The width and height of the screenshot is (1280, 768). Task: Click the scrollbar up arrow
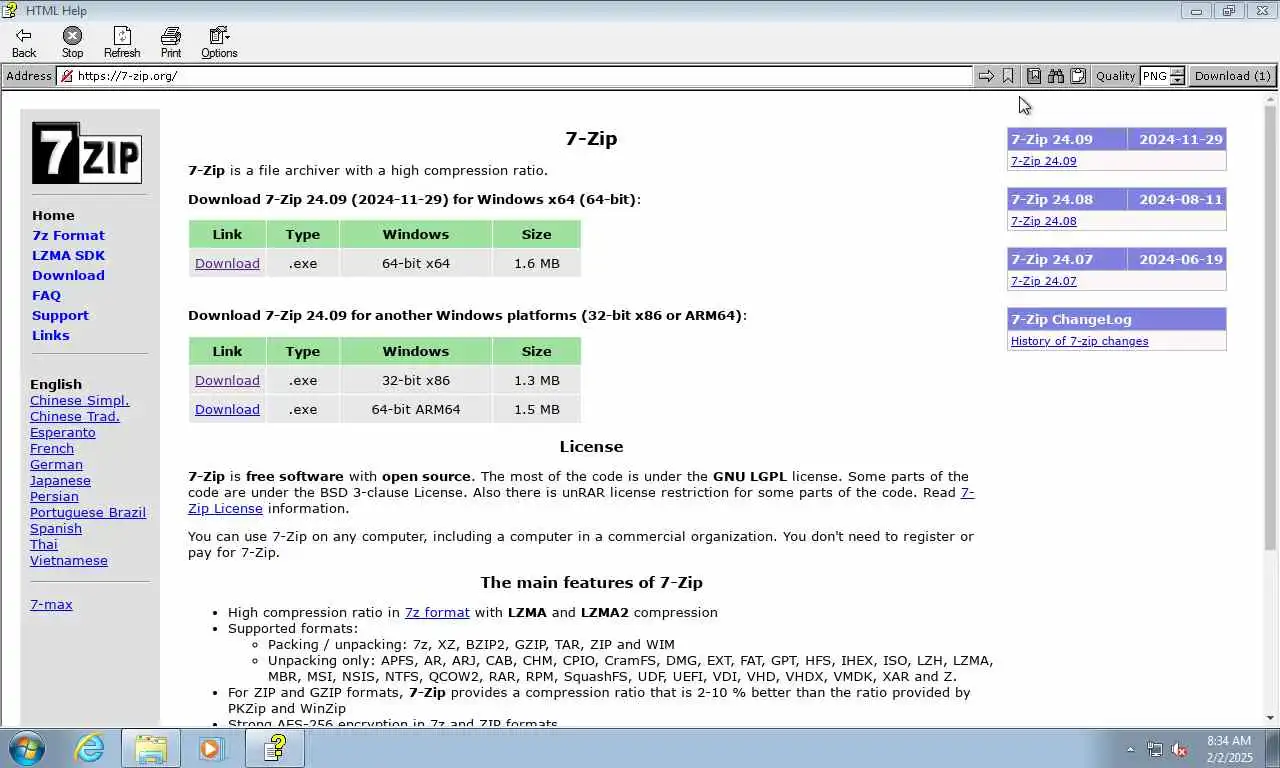pos(1270,100)
